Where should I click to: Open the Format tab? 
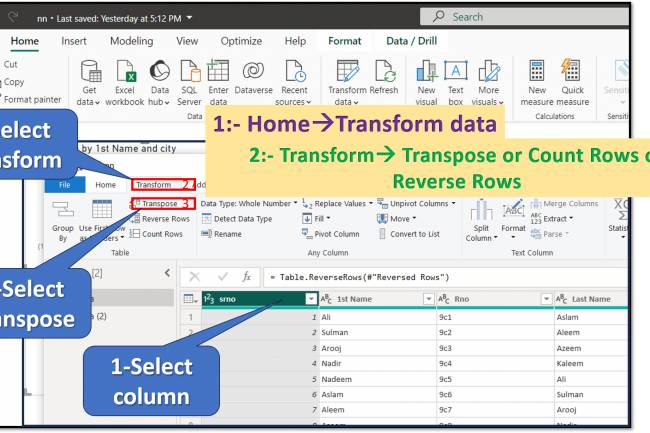344,41
